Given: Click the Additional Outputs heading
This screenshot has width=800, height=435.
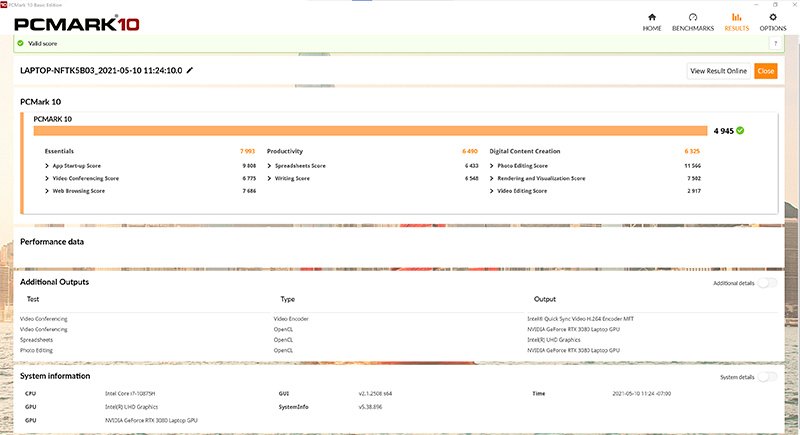Looking at the screenshot, I should 55,282.
